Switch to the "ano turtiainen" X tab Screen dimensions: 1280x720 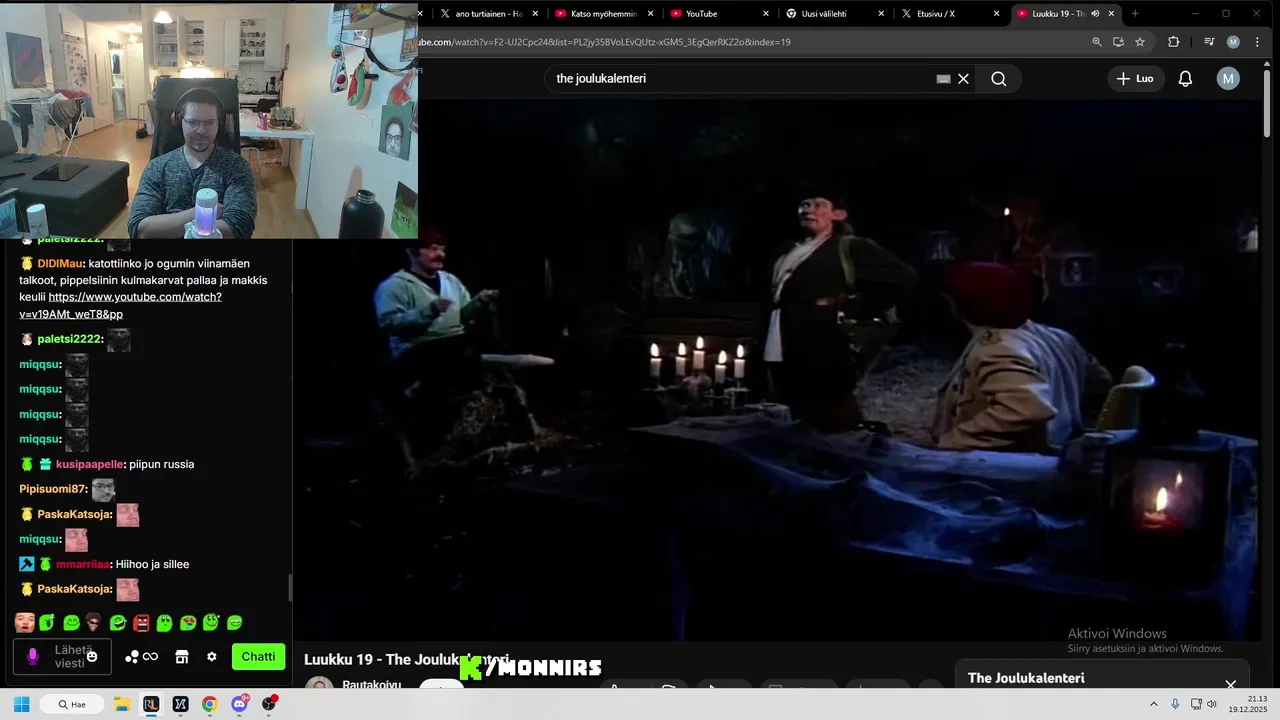click(x=487, y=14)
